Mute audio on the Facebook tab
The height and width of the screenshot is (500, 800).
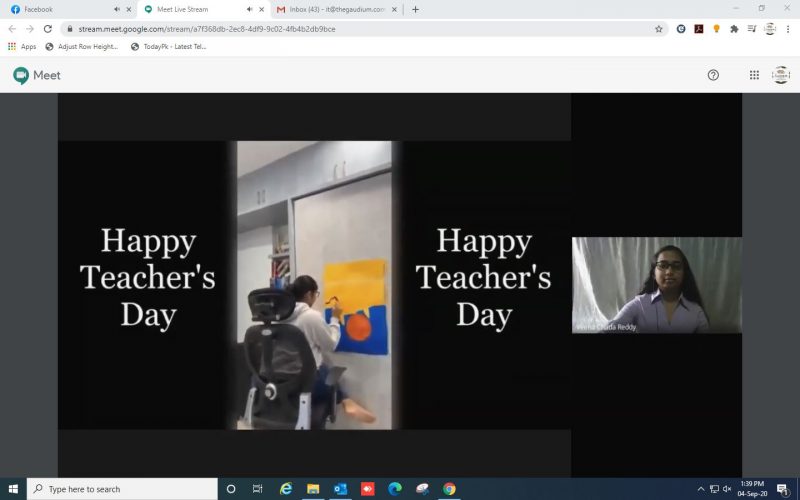pyautogui.click(x=116, y=9)
